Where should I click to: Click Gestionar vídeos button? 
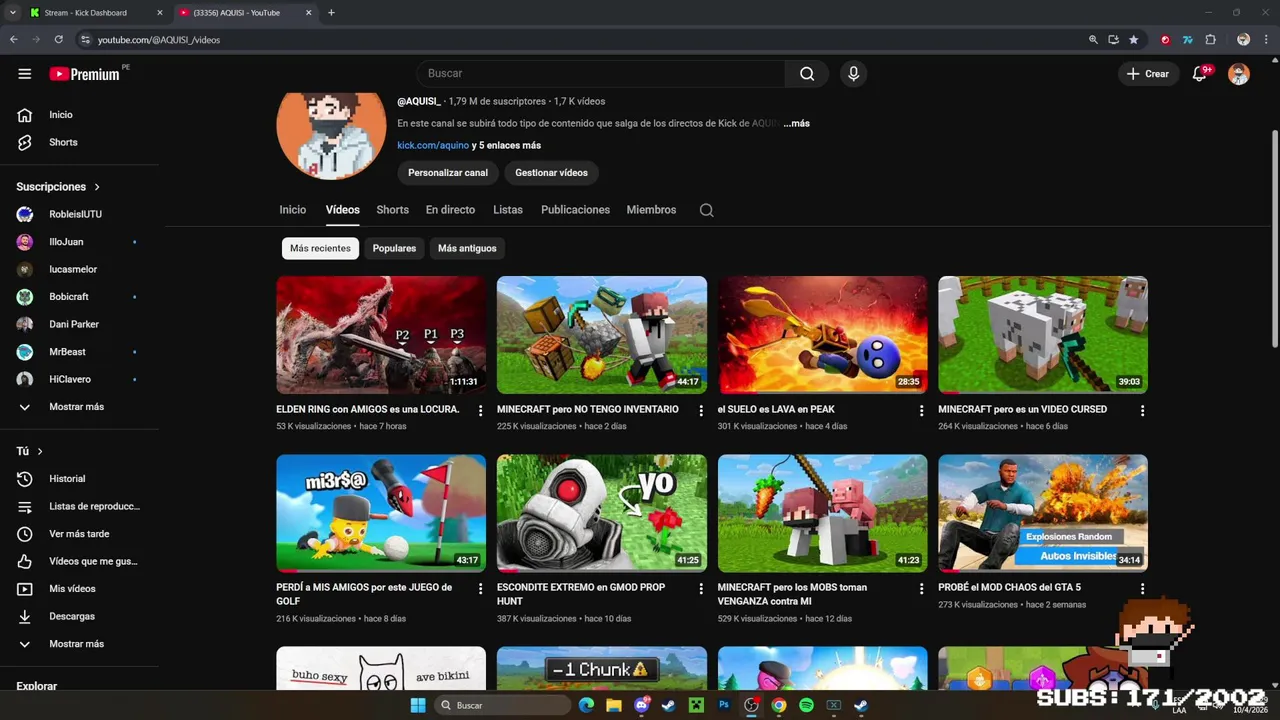point(551,173)
